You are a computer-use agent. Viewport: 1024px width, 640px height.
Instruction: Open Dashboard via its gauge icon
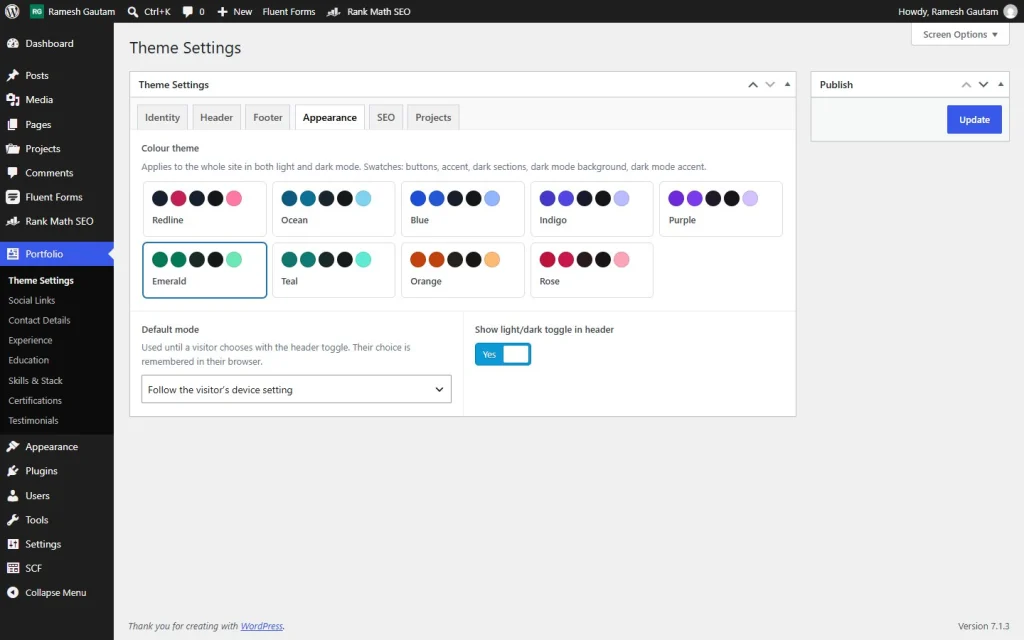12,43
